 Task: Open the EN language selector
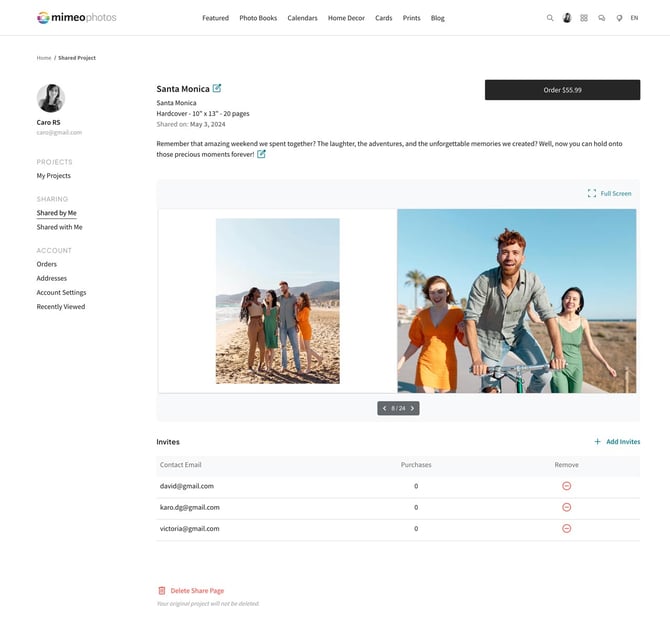click(x=634, y=18)
